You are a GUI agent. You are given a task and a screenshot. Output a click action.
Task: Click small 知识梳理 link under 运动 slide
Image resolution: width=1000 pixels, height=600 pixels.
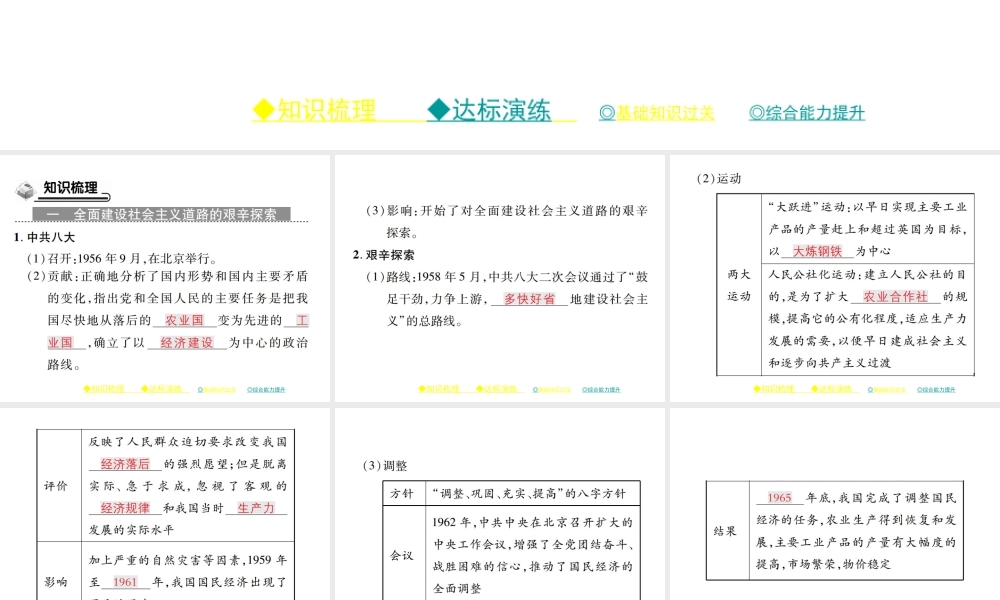click(x=774, y=389)
